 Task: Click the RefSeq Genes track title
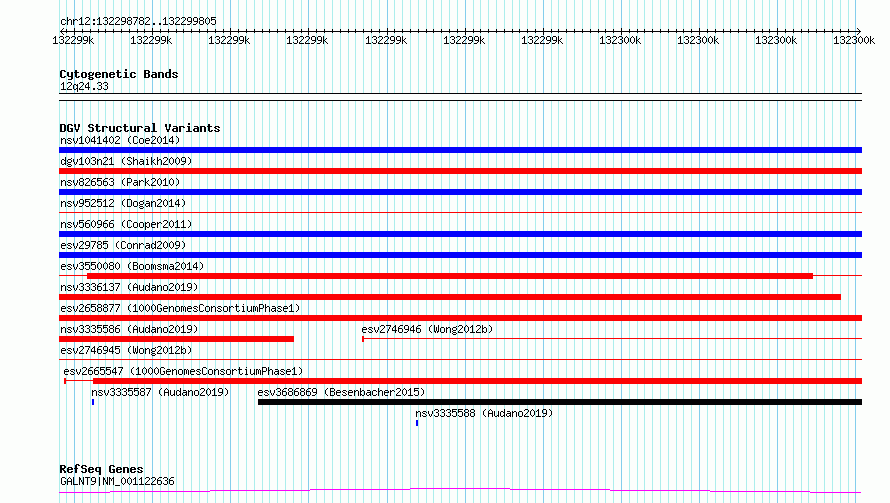coord(101,469)
